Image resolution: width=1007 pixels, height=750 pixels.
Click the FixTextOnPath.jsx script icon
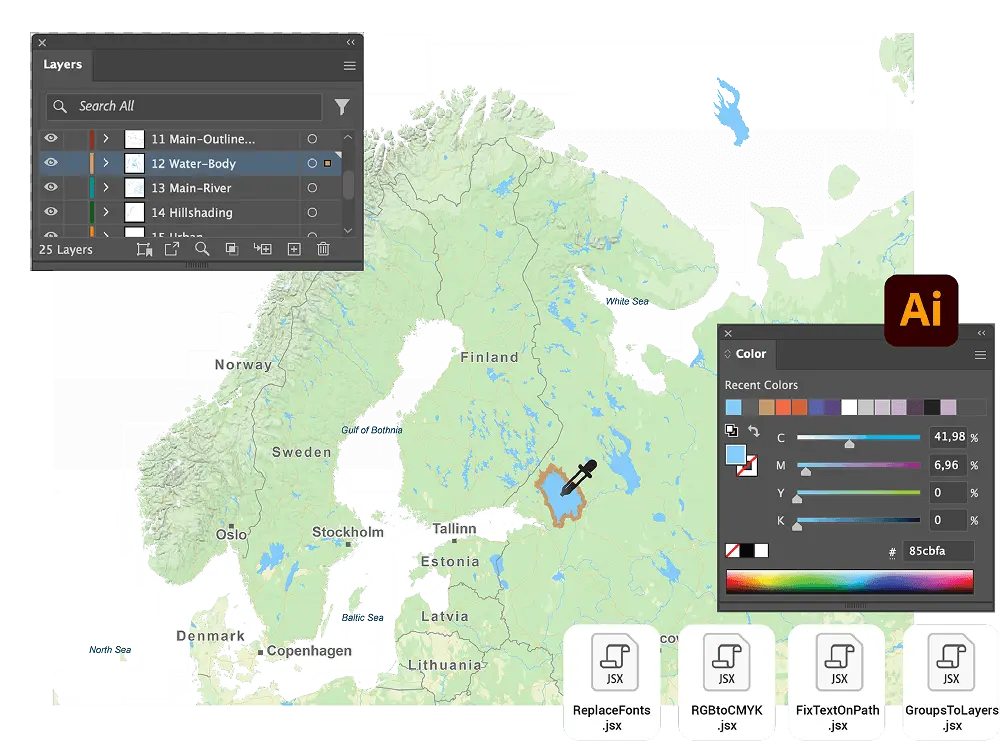(839, 662)
